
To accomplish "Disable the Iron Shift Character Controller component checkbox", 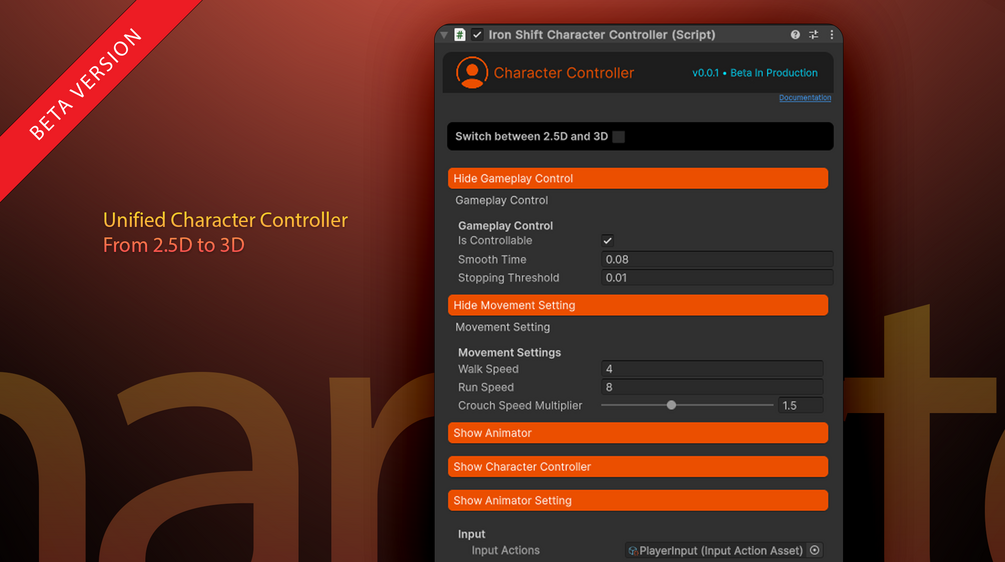I will click(x=477, y=35).
